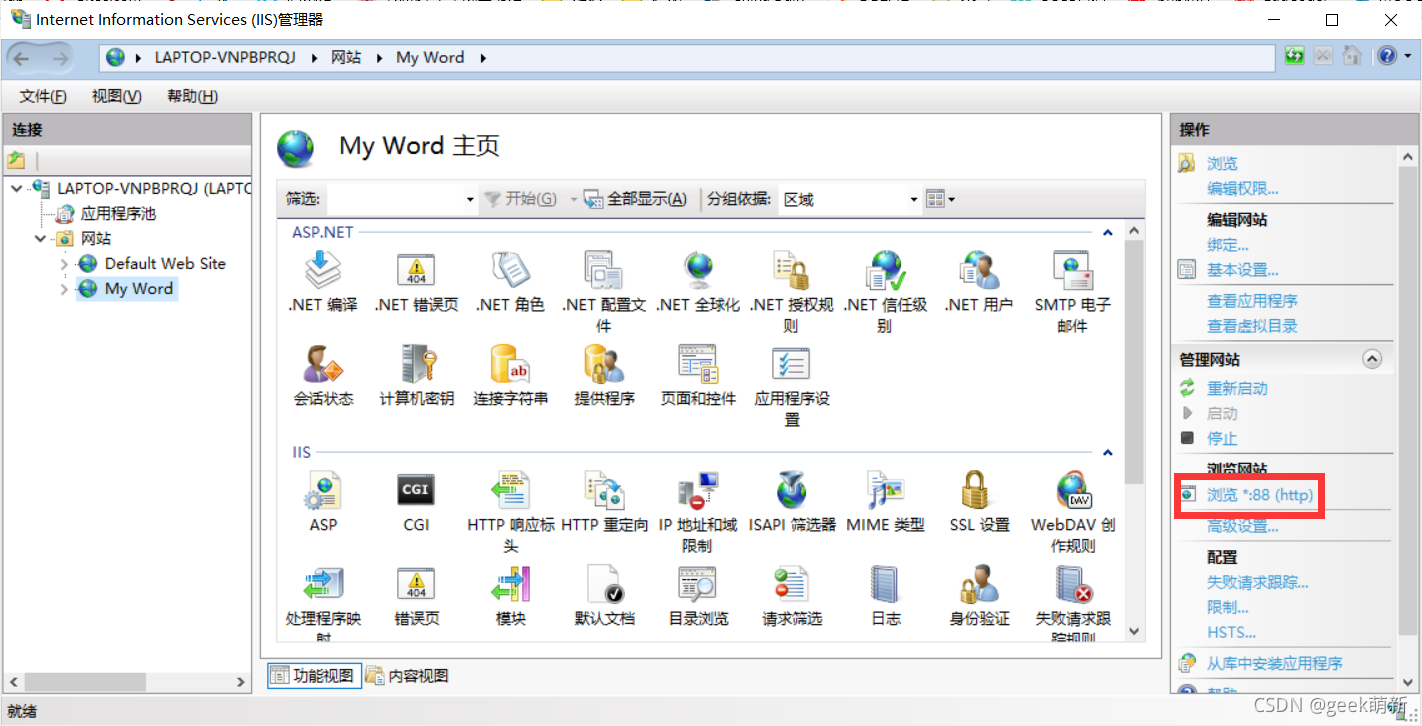
Task: Click the 绑定... link
Action: click(1228, 245)
